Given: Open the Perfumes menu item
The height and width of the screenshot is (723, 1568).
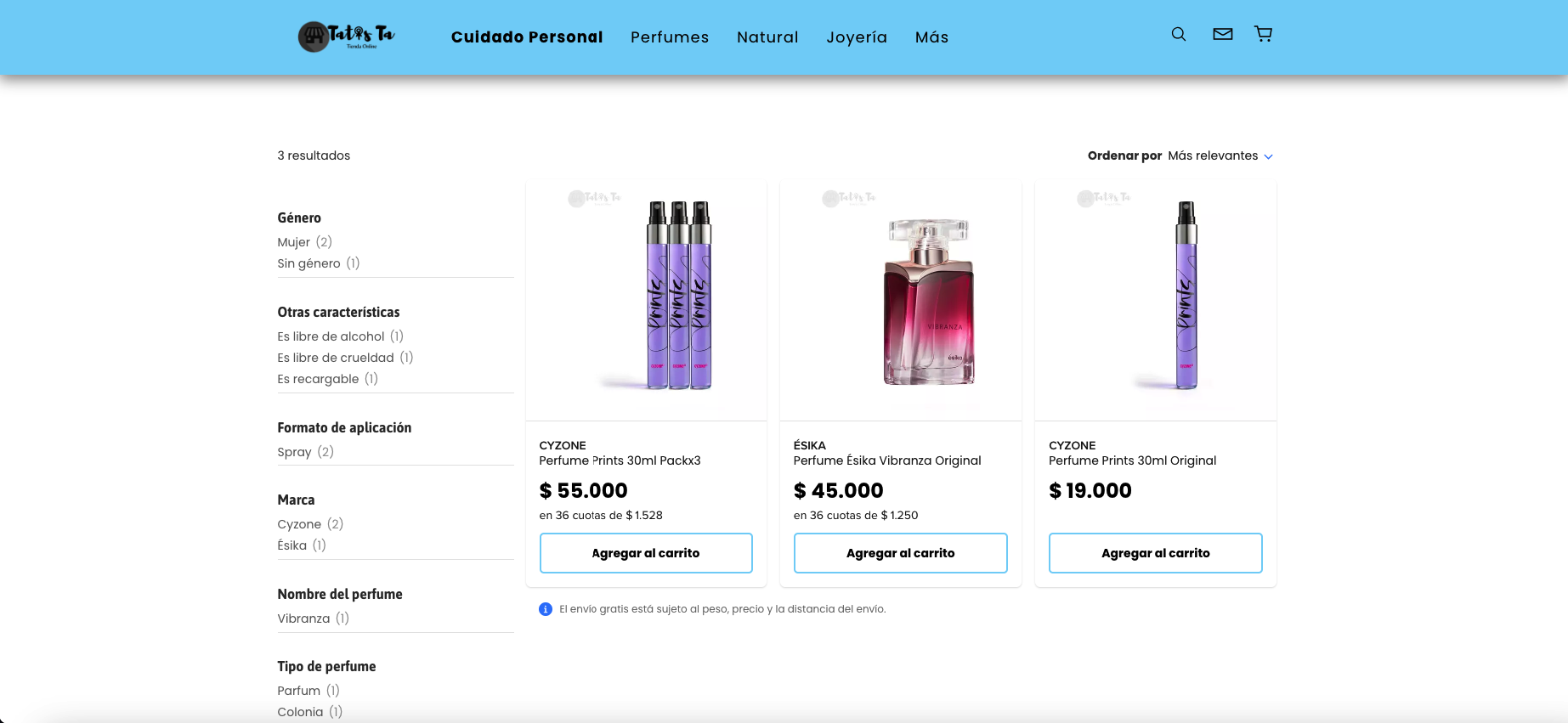Looking at the screenshot, I should (670, 37).
